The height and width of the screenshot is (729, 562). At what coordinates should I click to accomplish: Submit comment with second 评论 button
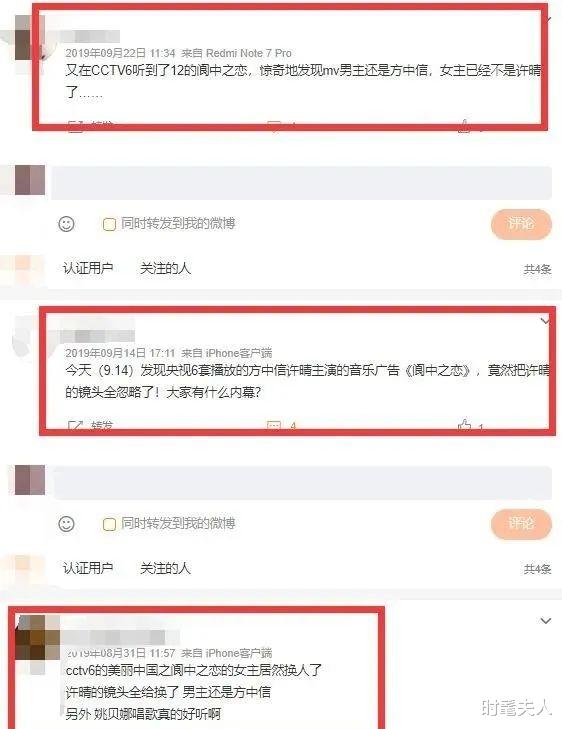pos(521,524)
